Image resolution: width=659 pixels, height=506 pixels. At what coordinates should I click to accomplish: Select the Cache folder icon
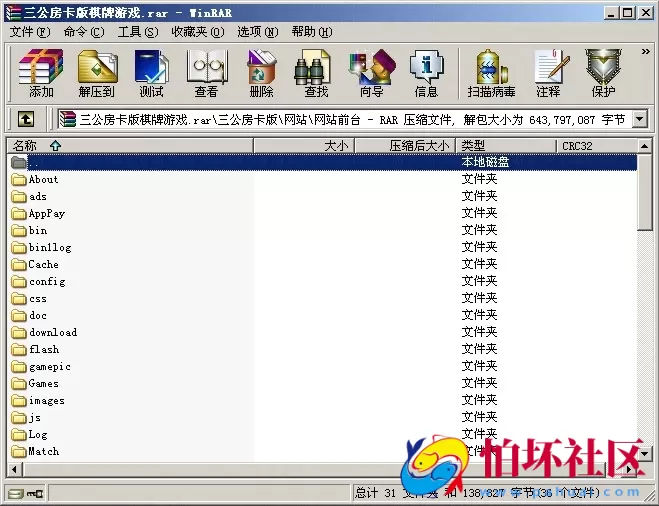click(19, 265)
